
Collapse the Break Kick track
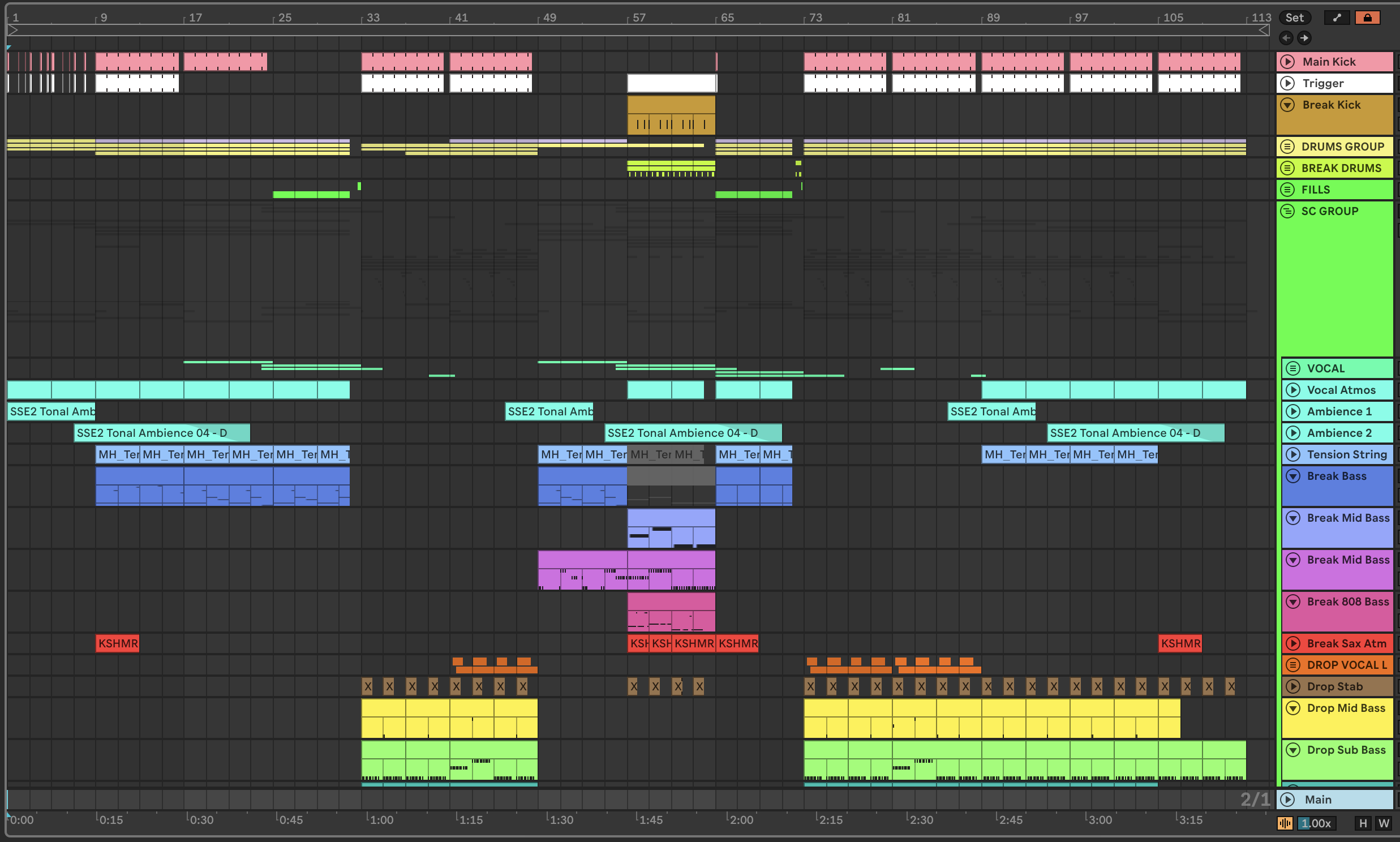pos(1288,105)
